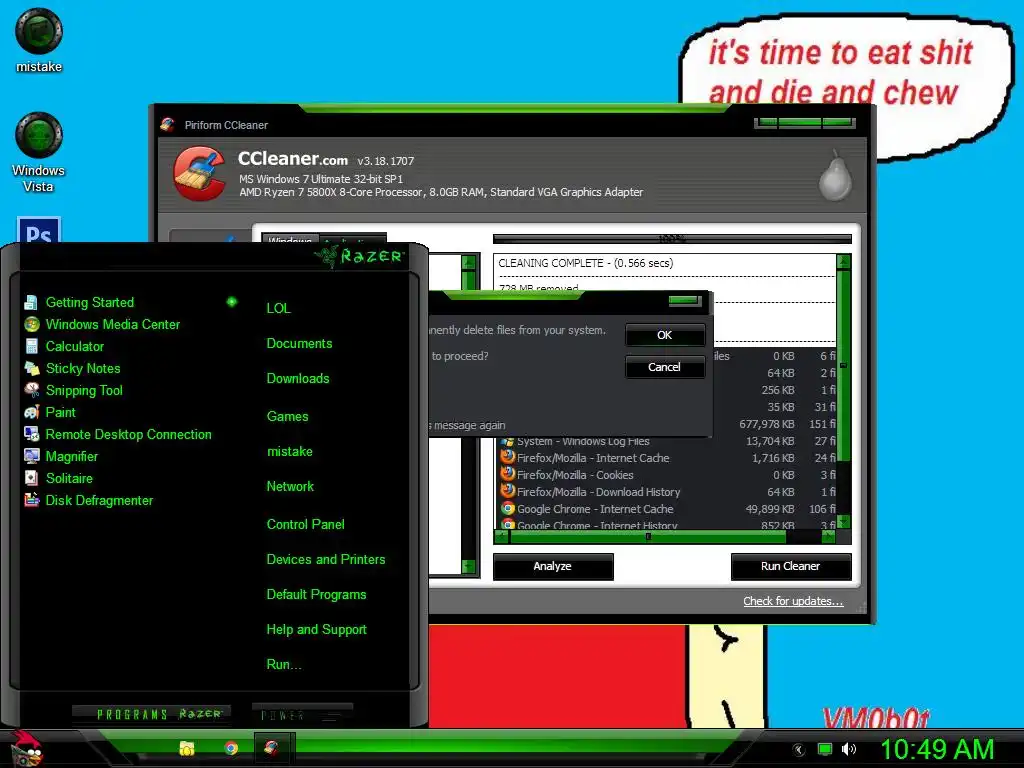Screen dimensions: 1024x768
Task: Click the results list horizontal scrollbar
Action: [665, 537]
